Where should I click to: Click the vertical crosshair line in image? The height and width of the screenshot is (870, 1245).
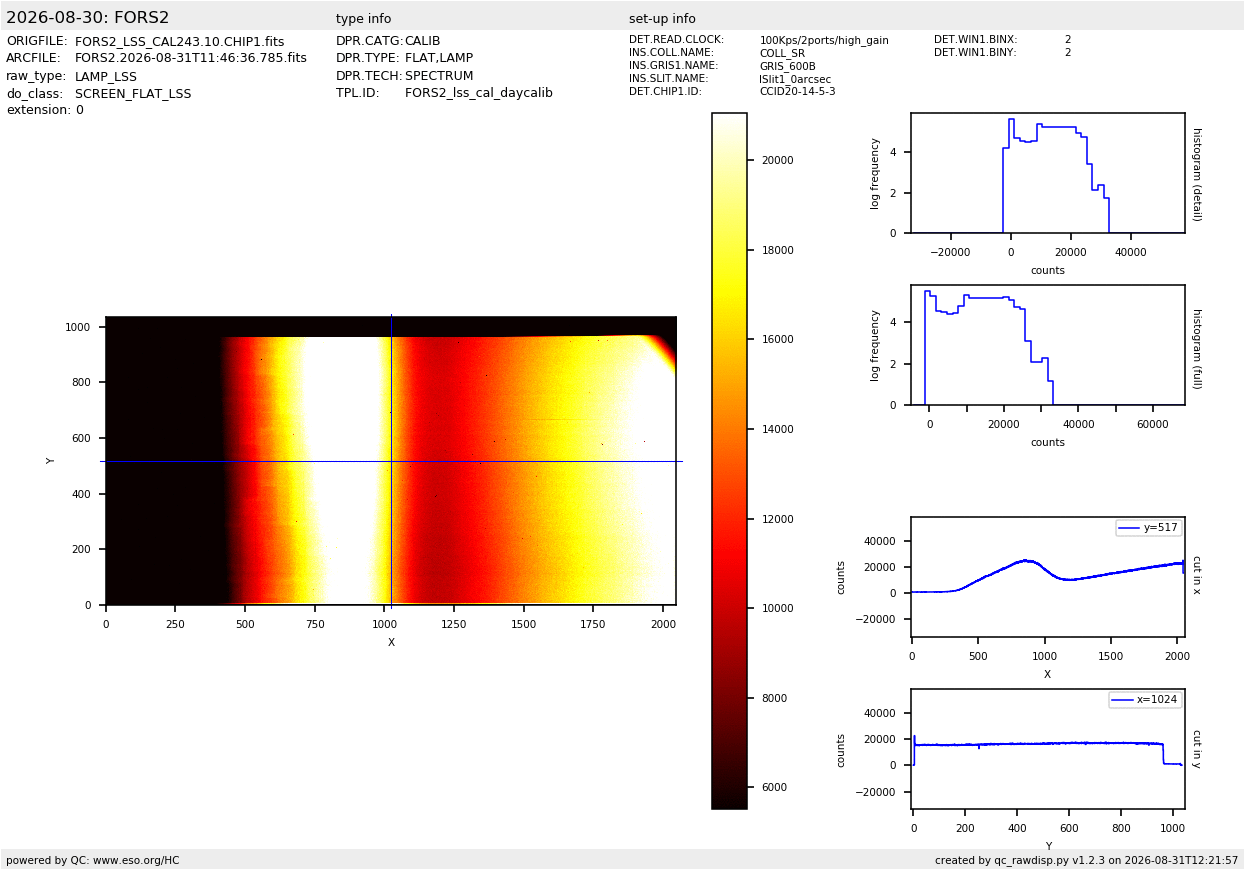click(391, 461)
